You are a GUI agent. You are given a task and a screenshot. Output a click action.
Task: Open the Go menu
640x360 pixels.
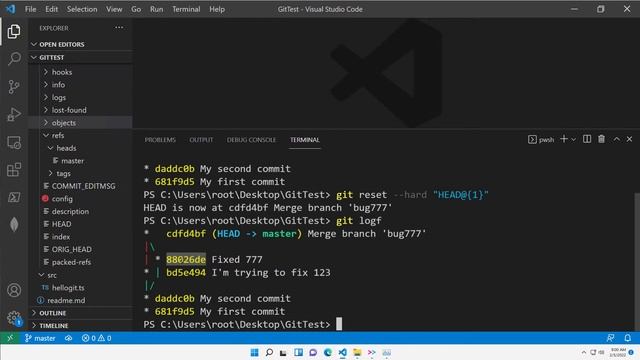tap(136, 9)
